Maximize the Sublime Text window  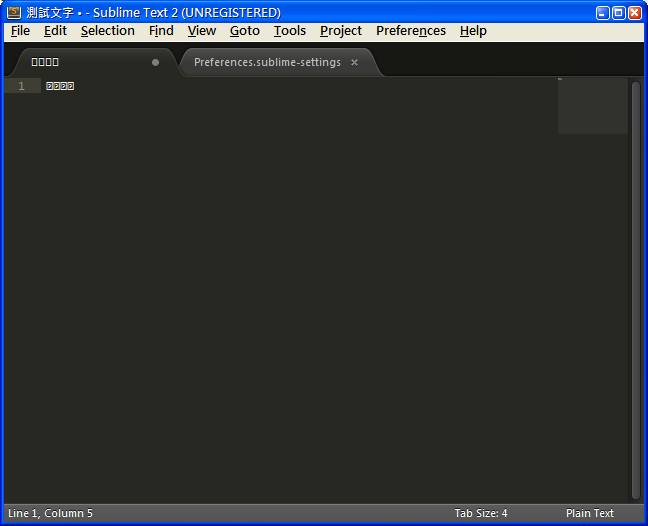619,13
